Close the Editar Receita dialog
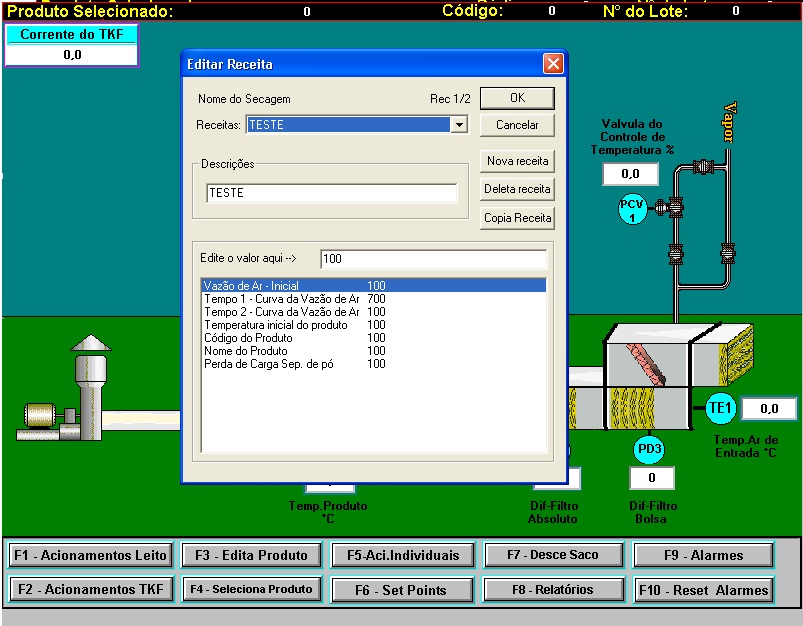Screen dimensions: 803x626 (553, 65)
